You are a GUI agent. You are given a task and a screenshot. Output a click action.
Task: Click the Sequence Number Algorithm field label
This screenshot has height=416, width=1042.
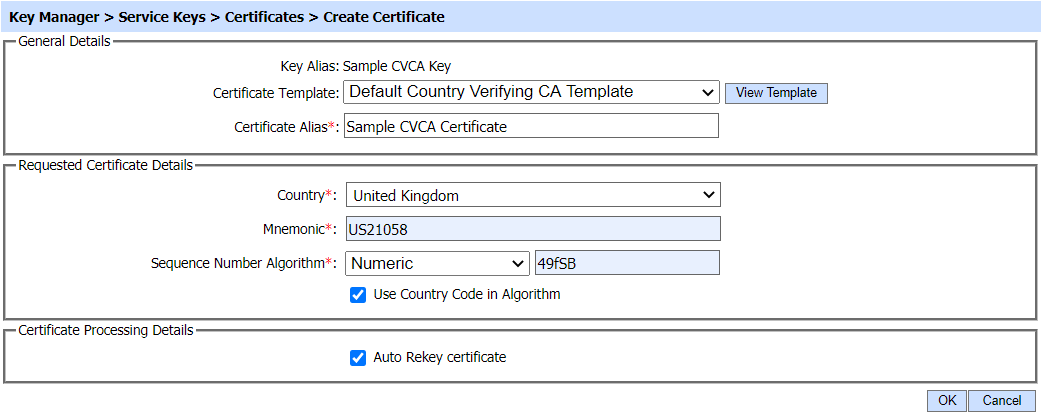click(x=237, y=264)
